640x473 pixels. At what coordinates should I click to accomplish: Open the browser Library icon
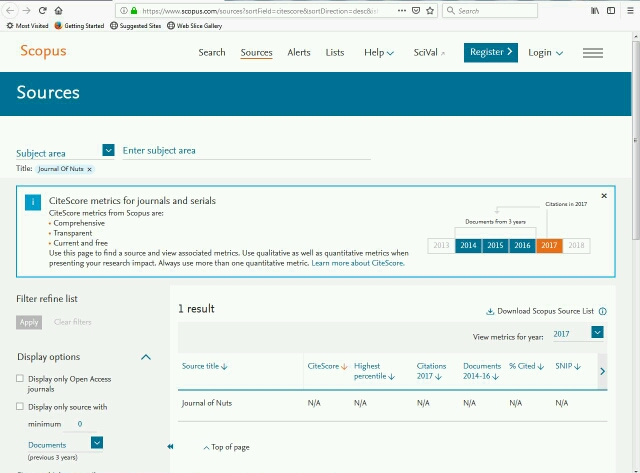click(595, 11)
